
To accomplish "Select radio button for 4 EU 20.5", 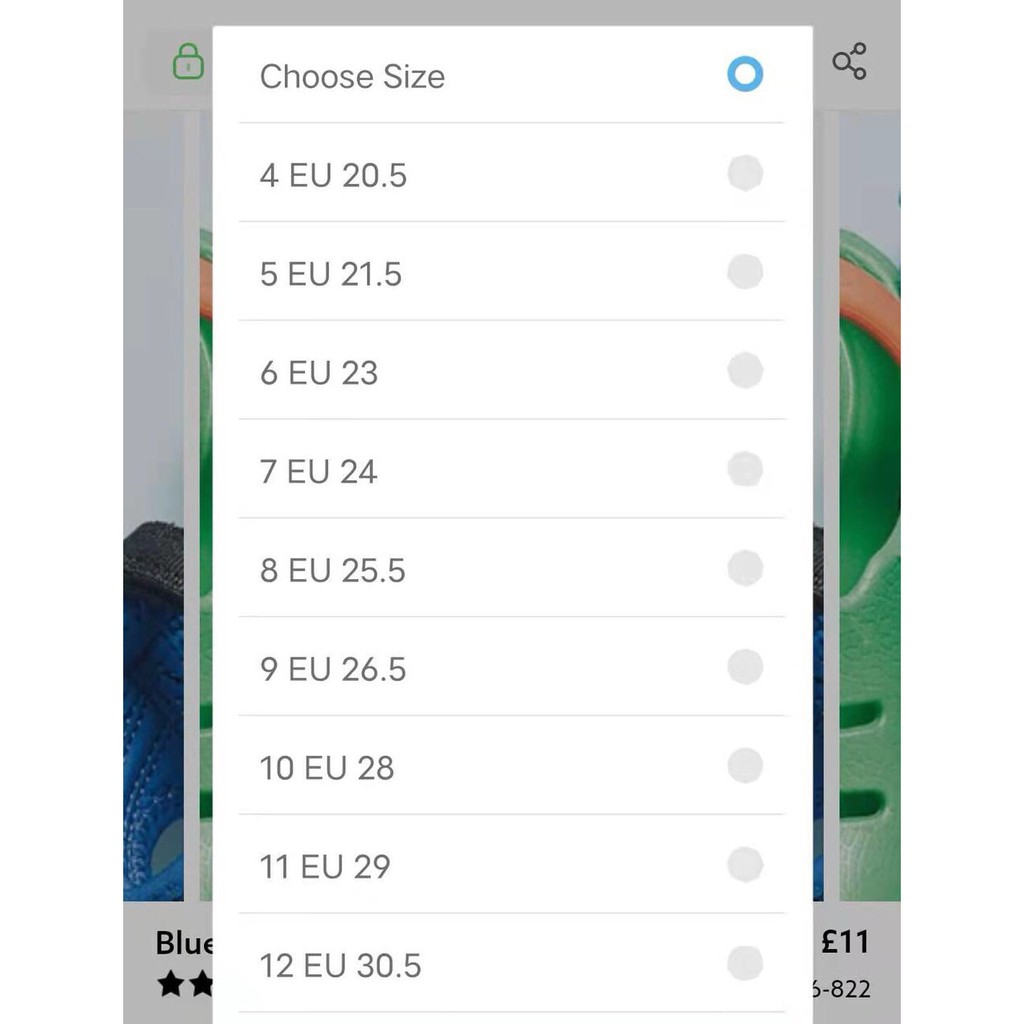I will coord(745,173).
